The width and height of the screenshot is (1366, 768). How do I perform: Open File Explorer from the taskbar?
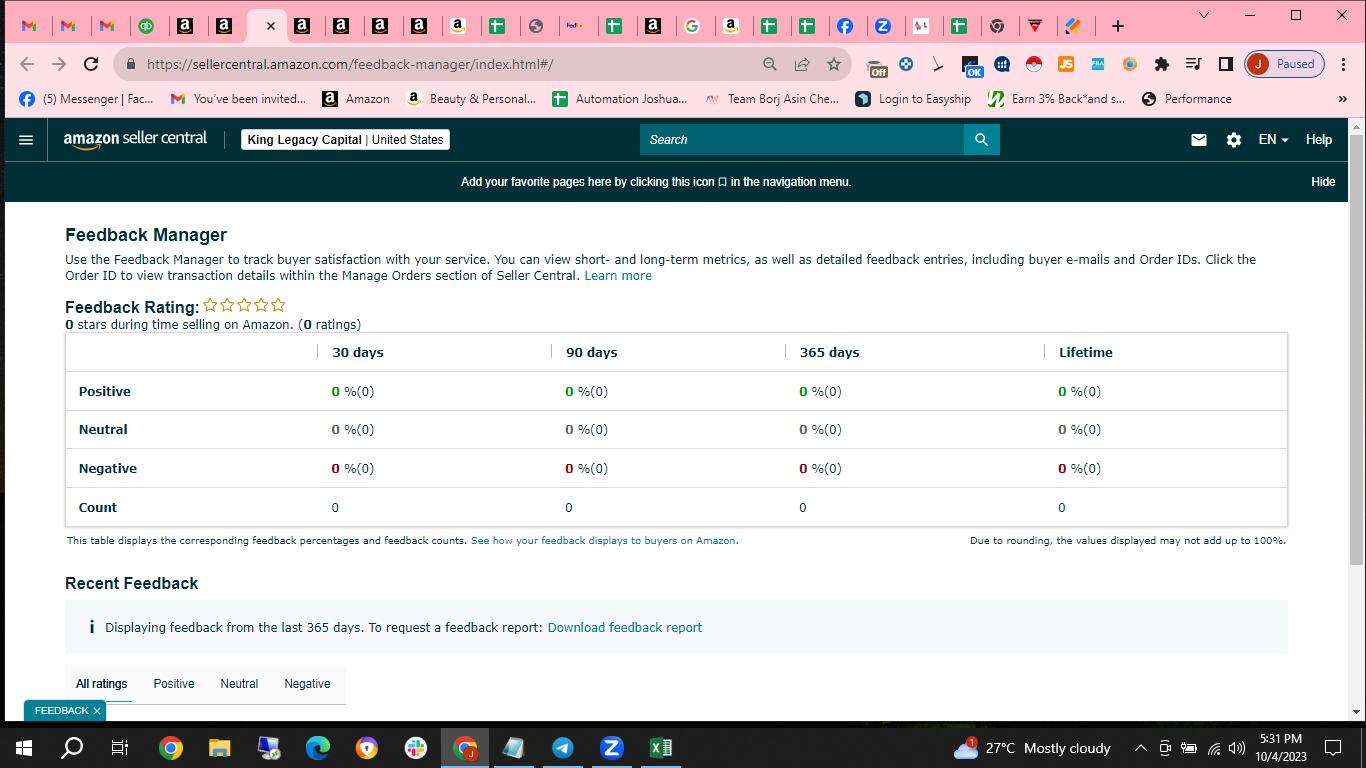pos(220,747)
